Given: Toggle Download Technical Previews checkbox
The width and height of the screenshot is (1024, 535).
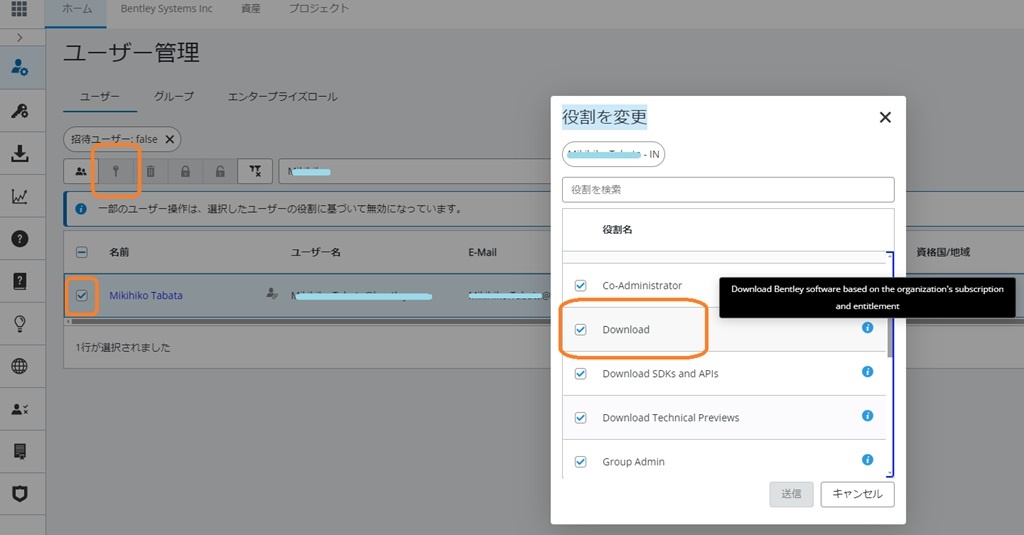Looking at the screenshot, I should 580,418.
